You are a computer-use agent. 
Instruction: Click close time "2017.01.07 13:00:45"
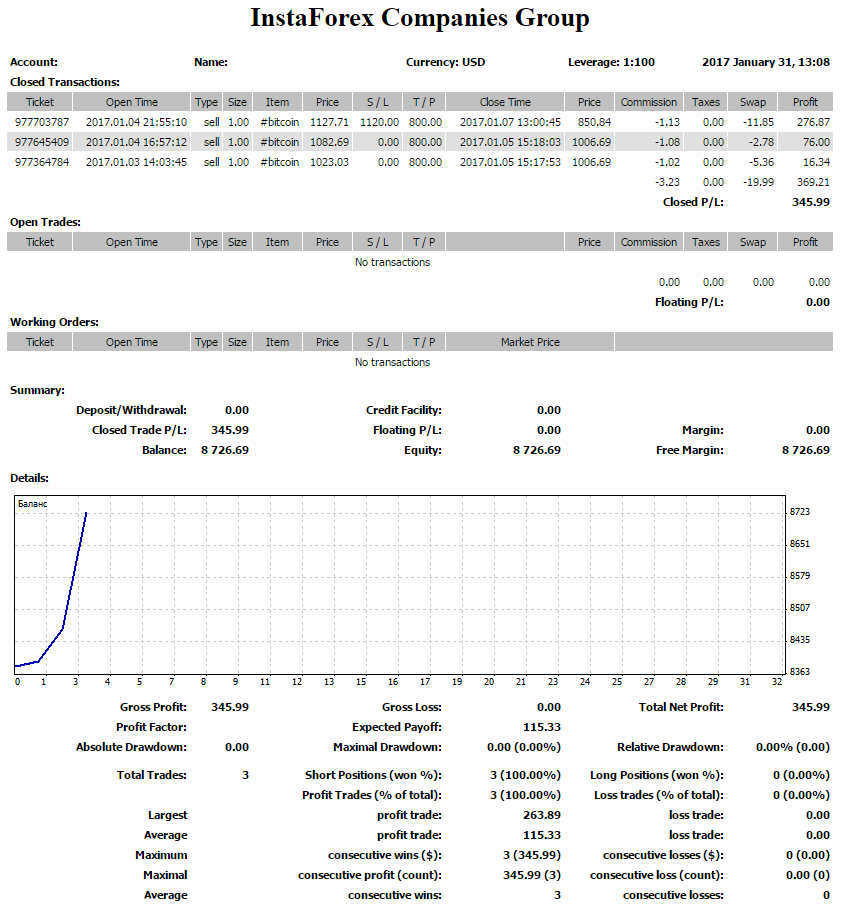coord(510,122)
